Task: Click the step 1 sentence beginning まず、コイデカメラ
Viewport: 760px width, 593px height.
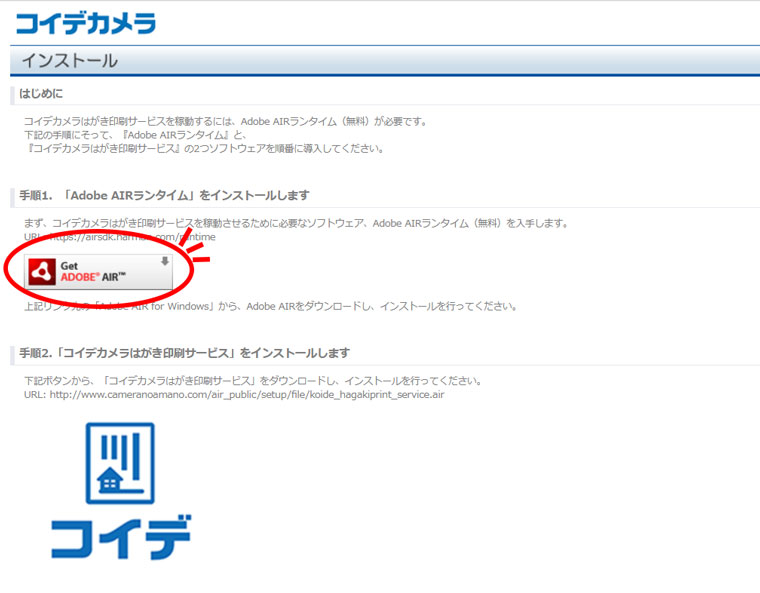Action: [295, 223]
